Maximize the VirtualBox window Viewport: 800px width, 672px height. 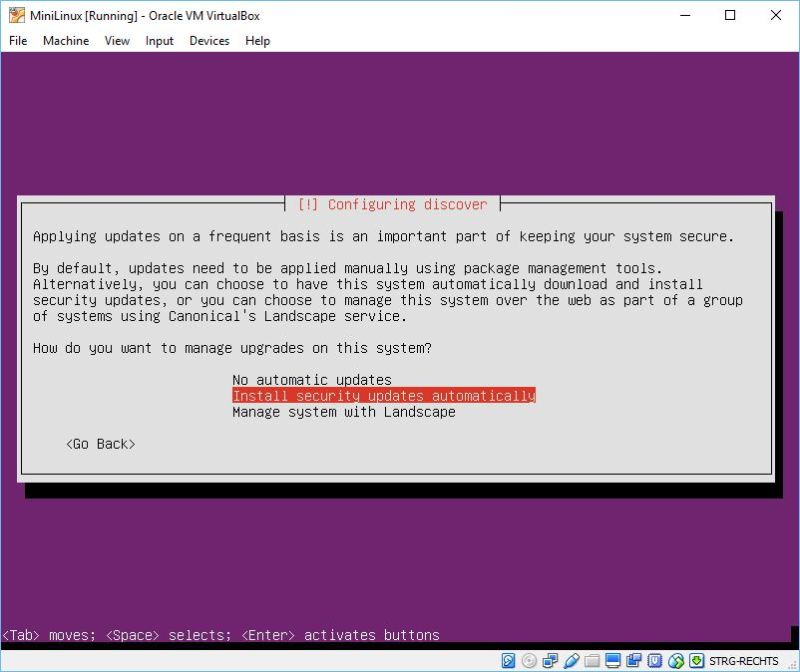730,15
